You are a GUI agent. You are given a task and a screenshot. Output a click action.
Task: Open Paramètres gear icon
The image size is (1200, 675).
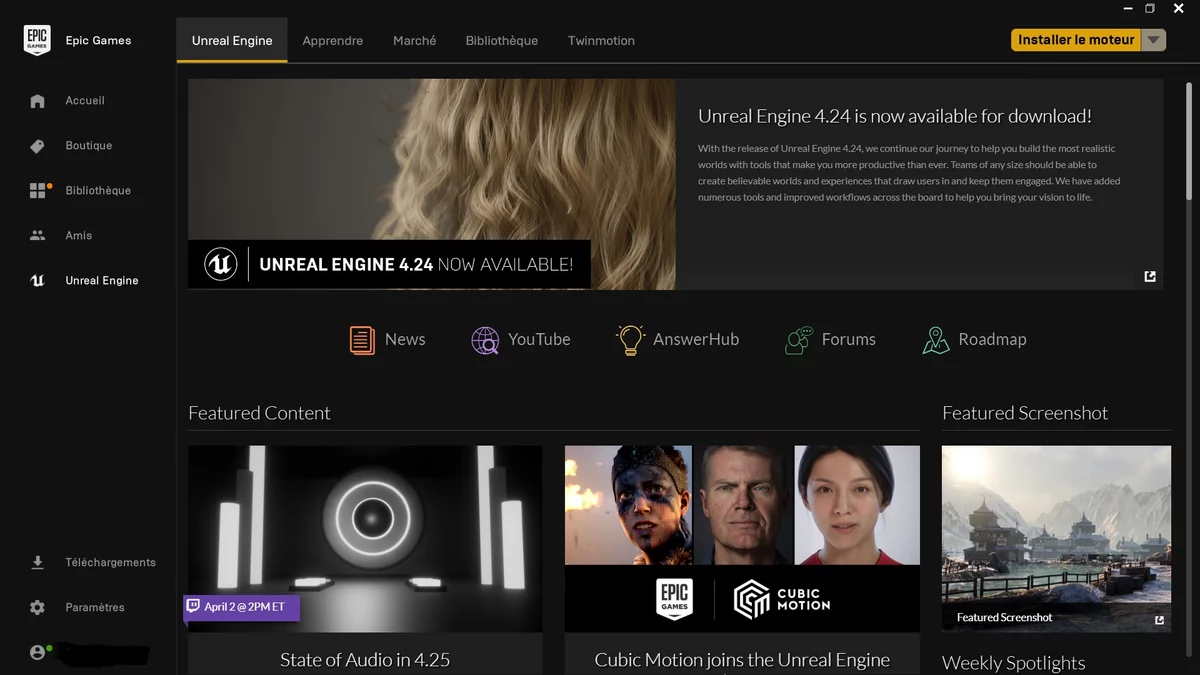point(37,608)
